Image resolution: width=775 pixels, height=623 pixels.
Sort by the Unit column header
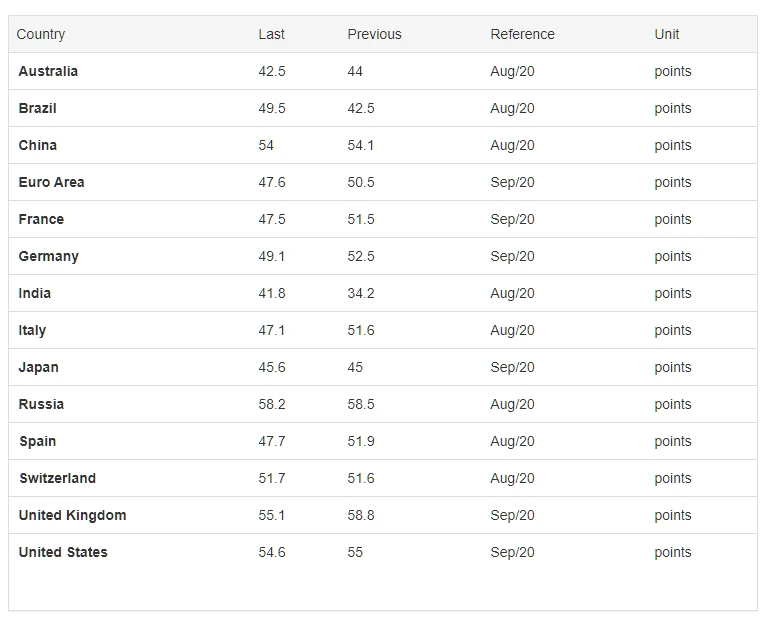(667, 34)
